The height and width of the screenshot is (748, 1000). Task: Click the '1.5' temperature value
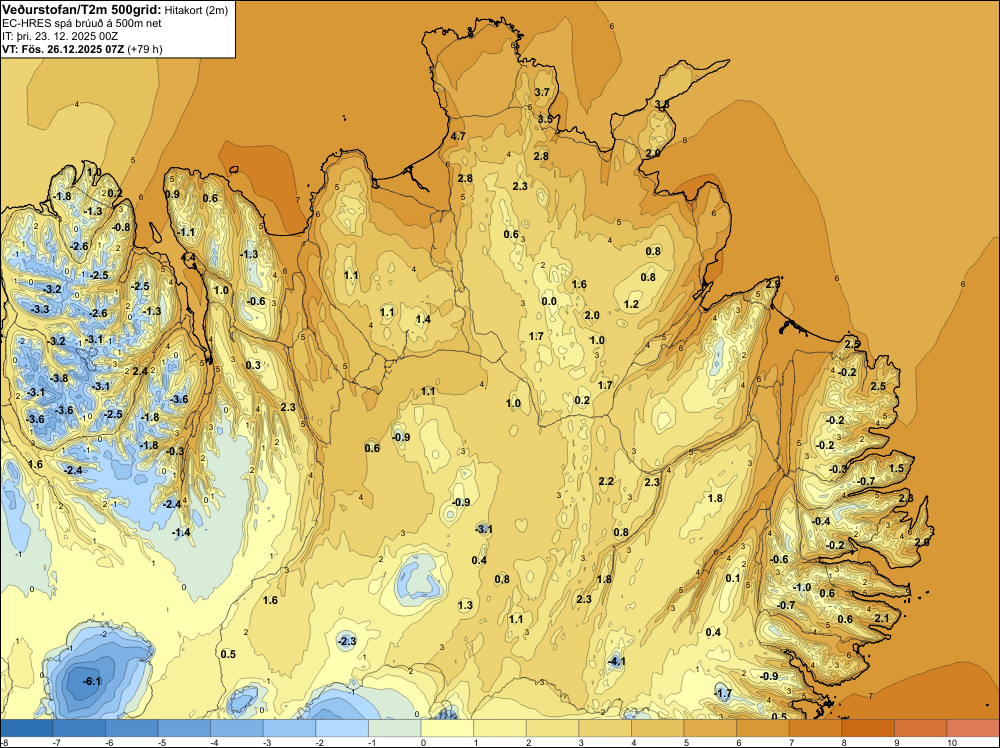(896, 468)
